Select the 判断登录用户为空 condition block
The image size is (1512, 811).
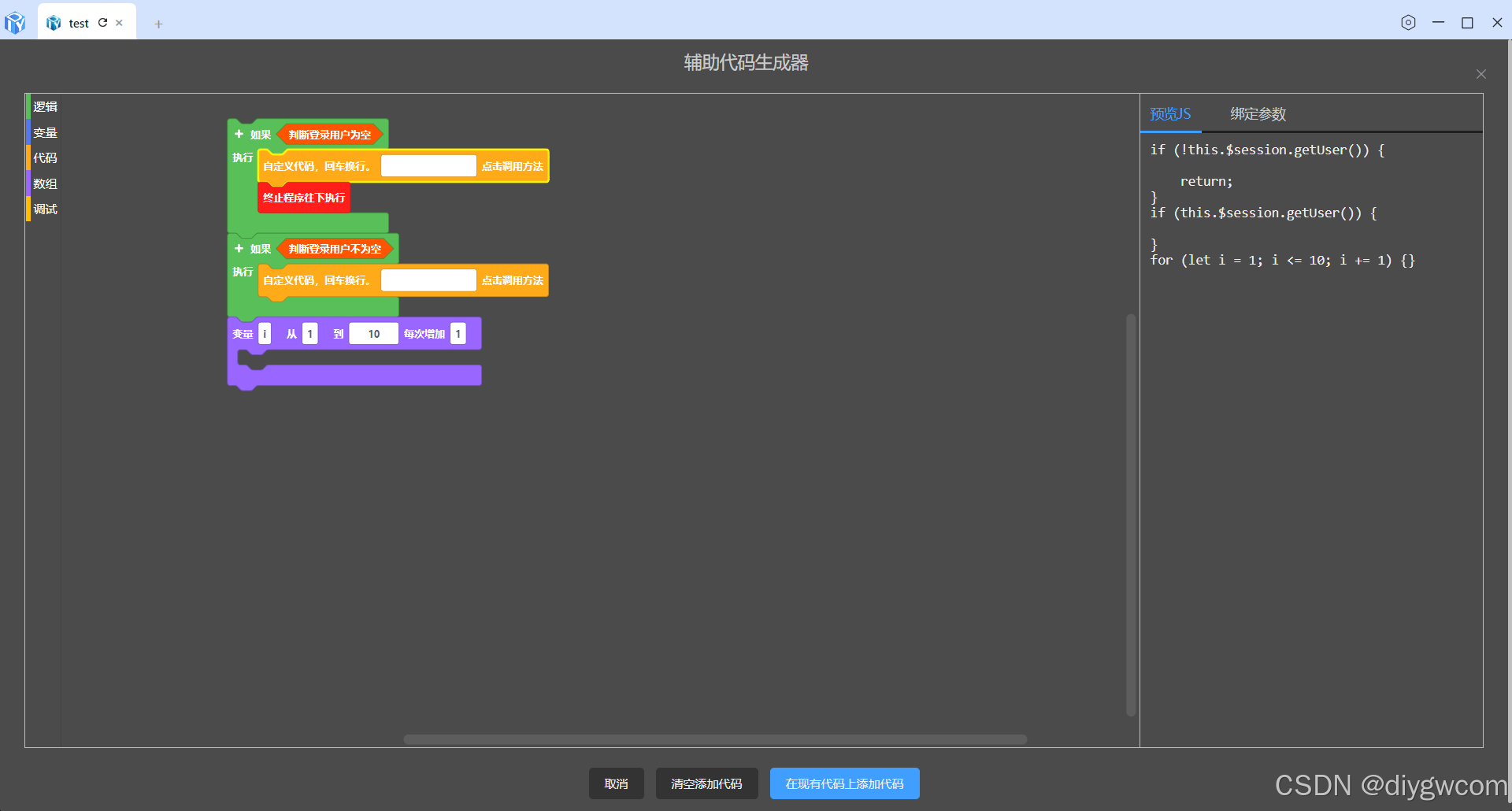pos(329,135)
